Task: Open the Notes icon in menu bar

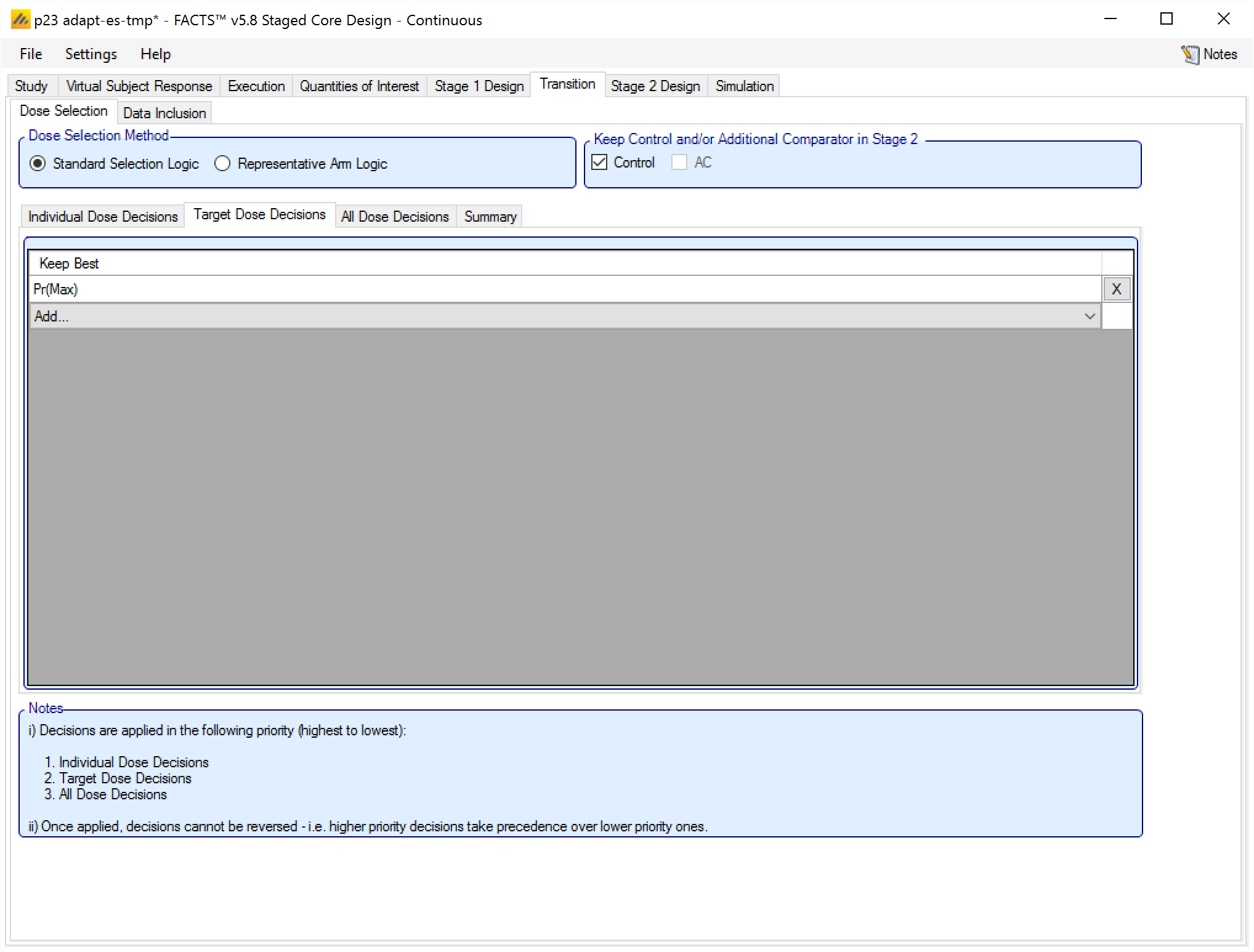Action: click(1191, 54)
